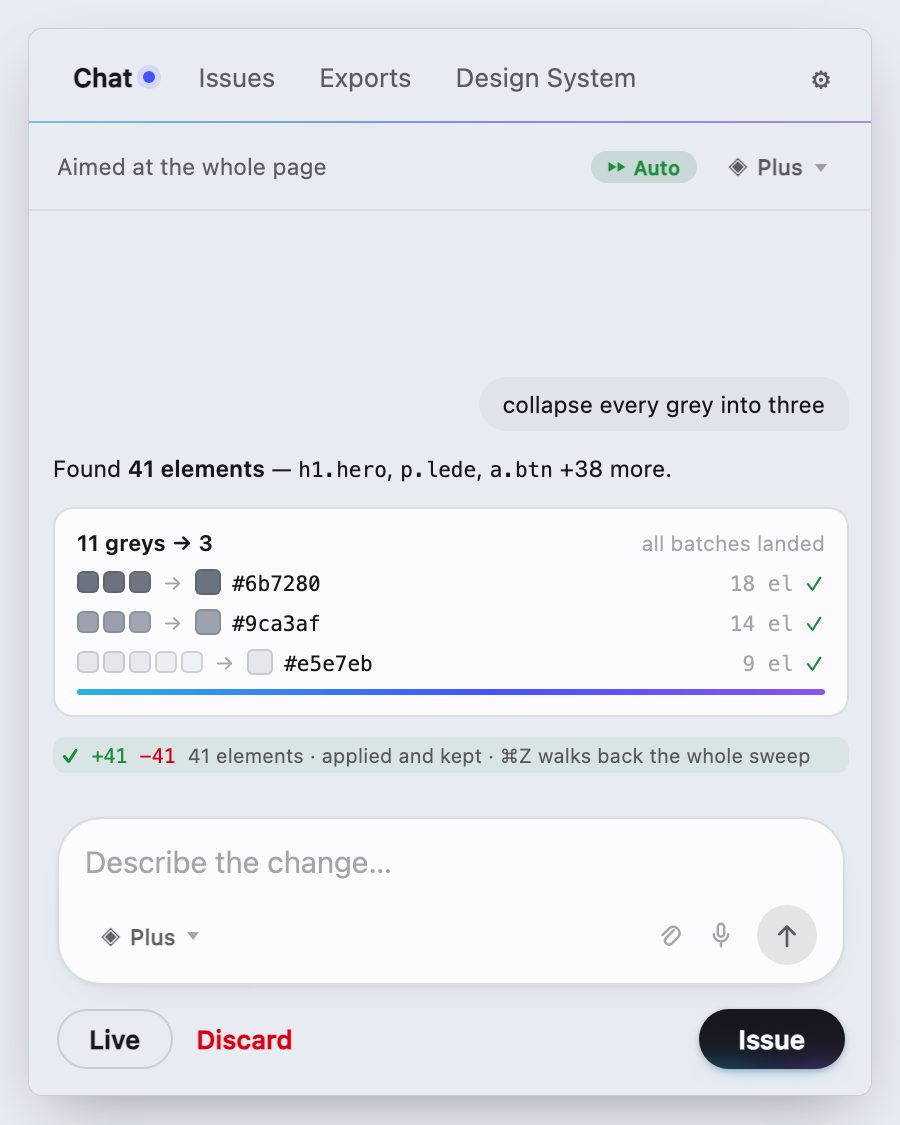
Task: Send message with the up arrow button
Action: (787, 936)
